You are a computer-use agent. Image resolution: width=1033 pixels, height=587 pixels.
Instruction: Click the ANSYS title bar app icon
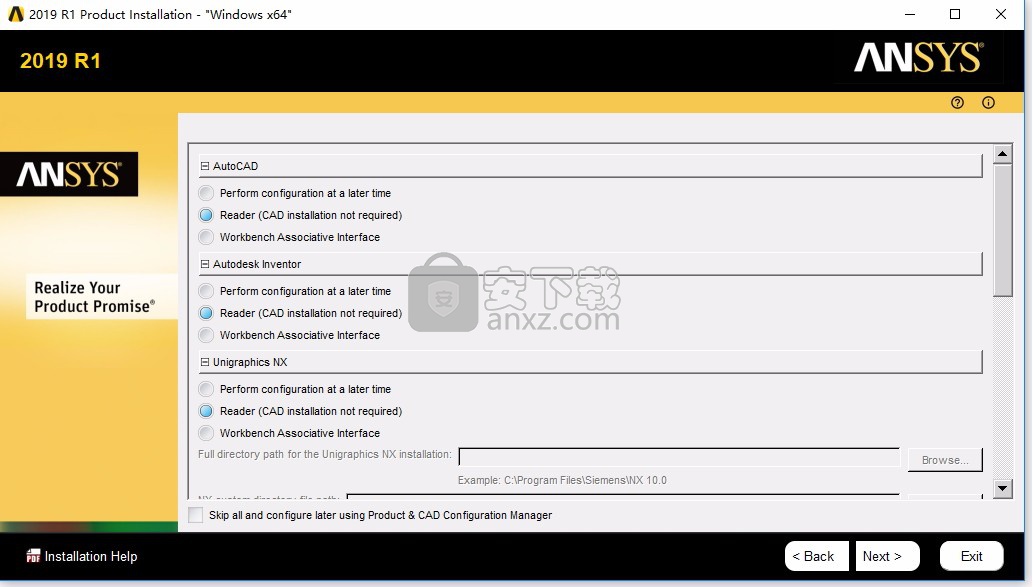[16, 14]
